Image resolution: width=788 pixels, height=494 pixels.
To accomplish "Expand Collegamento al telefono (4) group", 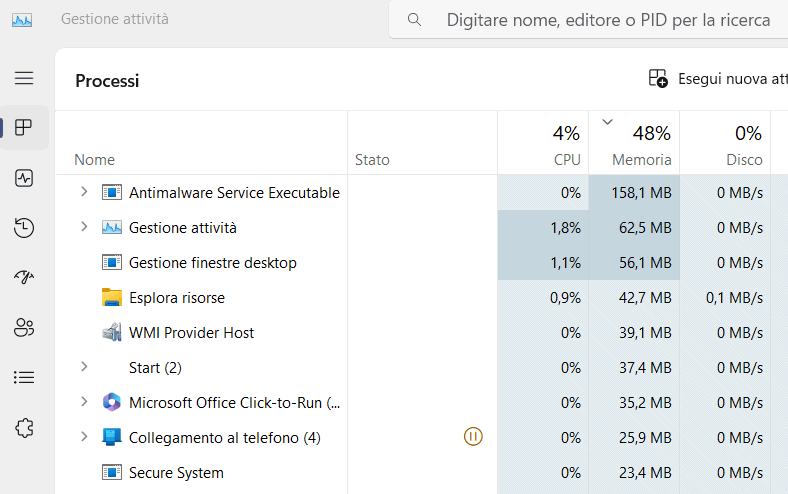I will [x=84, y=437].
